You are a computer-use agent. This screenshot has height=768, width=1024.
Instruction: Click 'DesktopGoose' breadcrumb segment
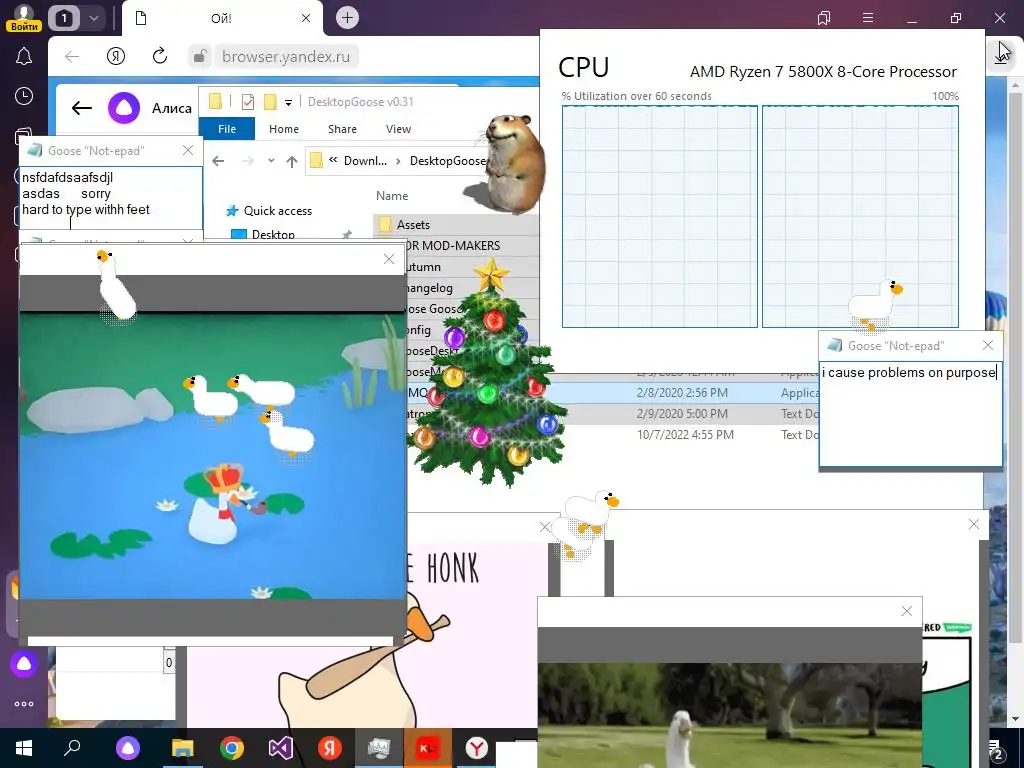(447, 161)
